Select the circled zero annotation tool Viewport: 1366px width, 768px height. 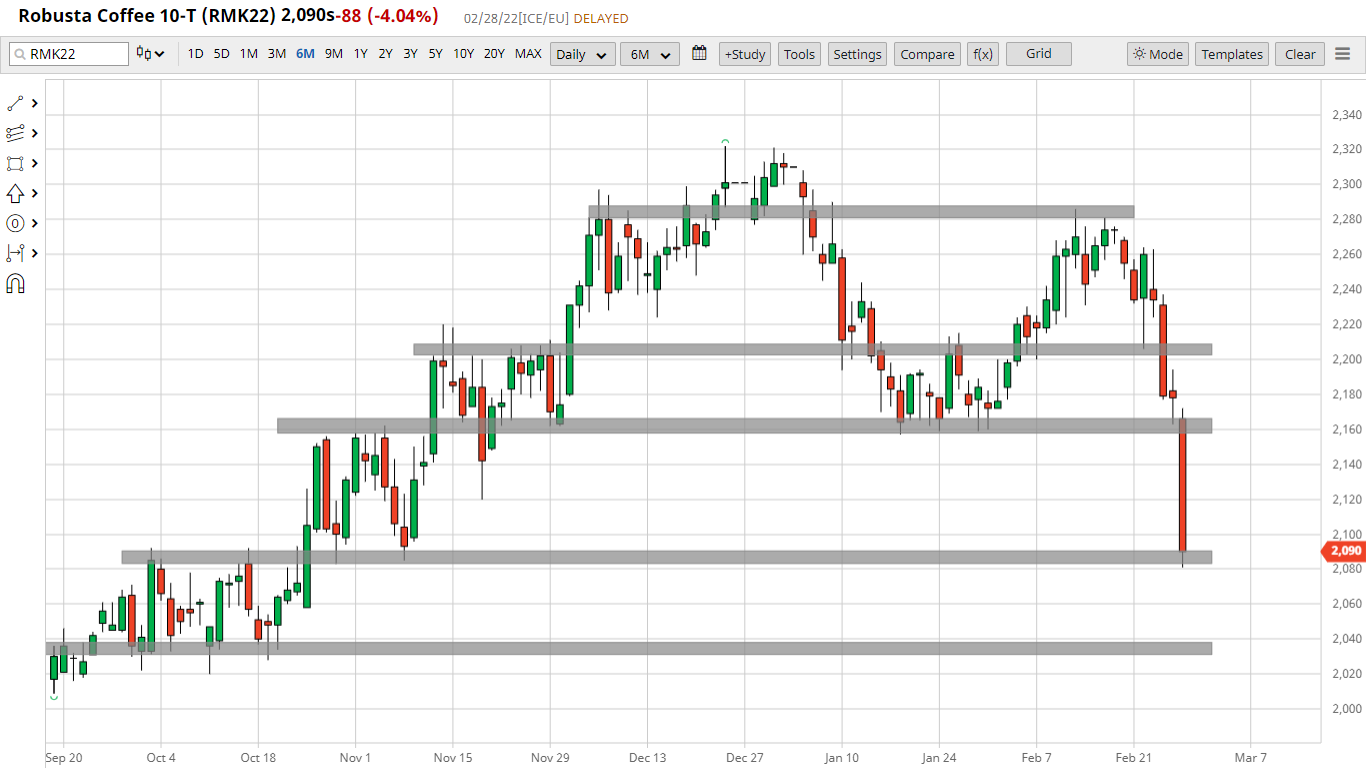(x=15, y=223)
